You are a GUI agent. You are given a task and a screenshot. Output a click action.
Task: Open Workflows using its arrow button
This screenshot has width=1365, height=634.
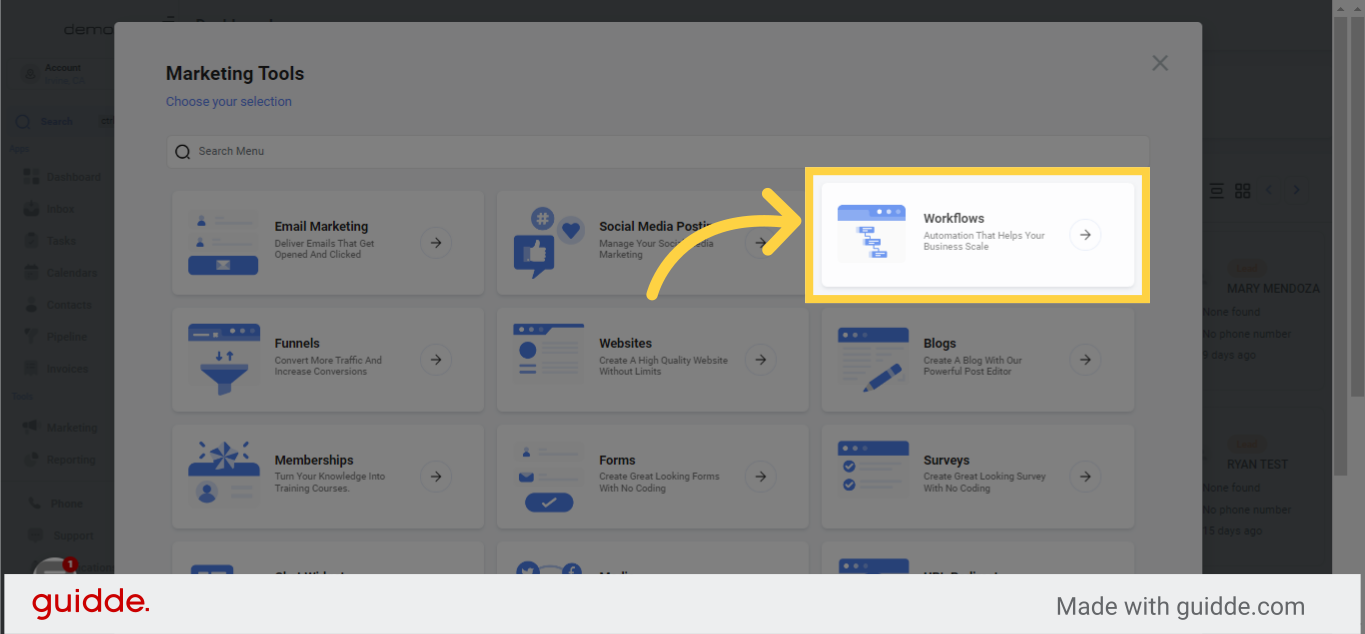pyautogui.click(x=1085, y=234)
